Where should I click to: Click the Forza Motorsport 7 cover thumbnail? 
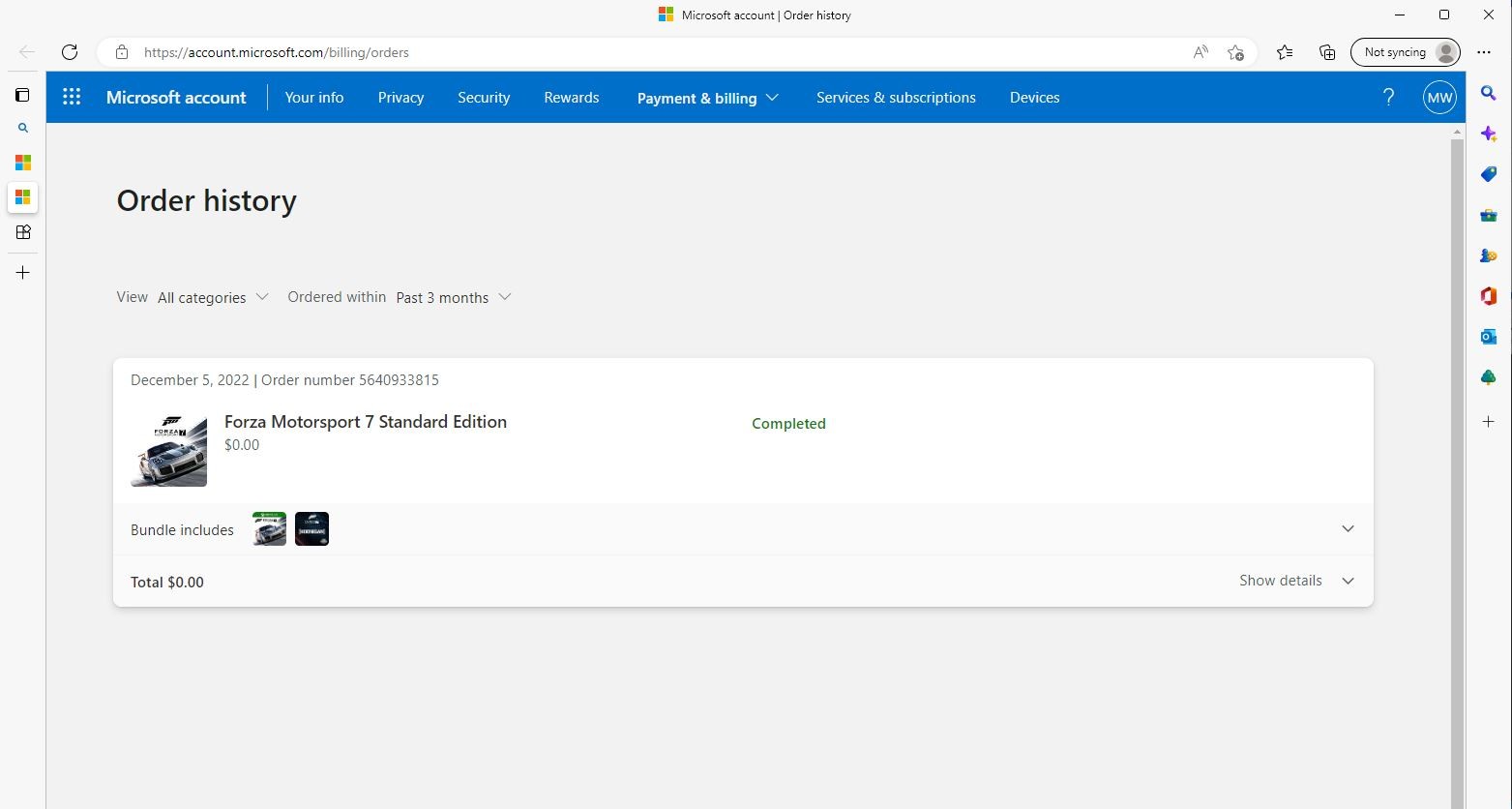click(x=169, y=448)
